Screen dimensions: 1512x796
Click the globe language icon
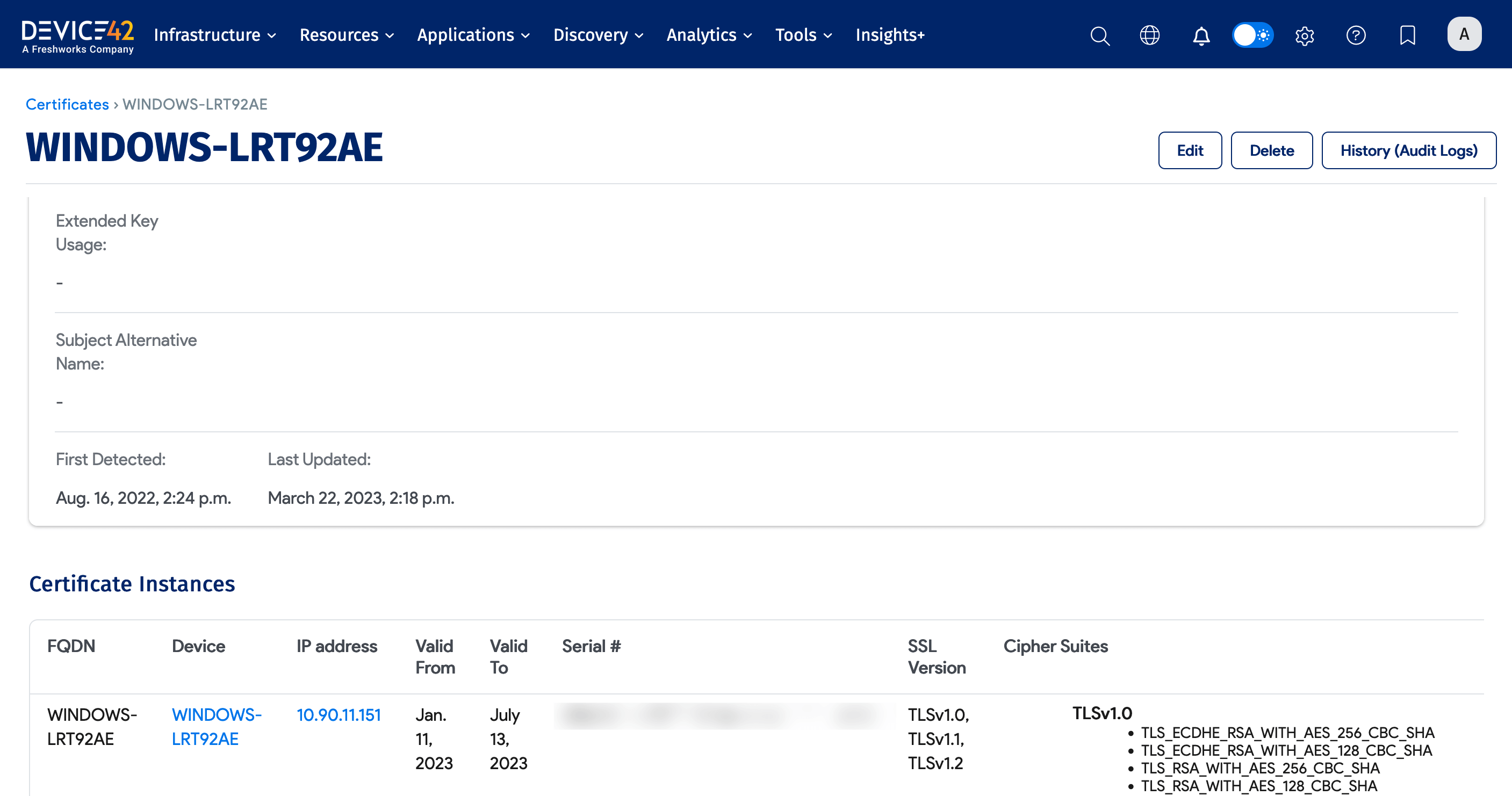pos(1149,35)
